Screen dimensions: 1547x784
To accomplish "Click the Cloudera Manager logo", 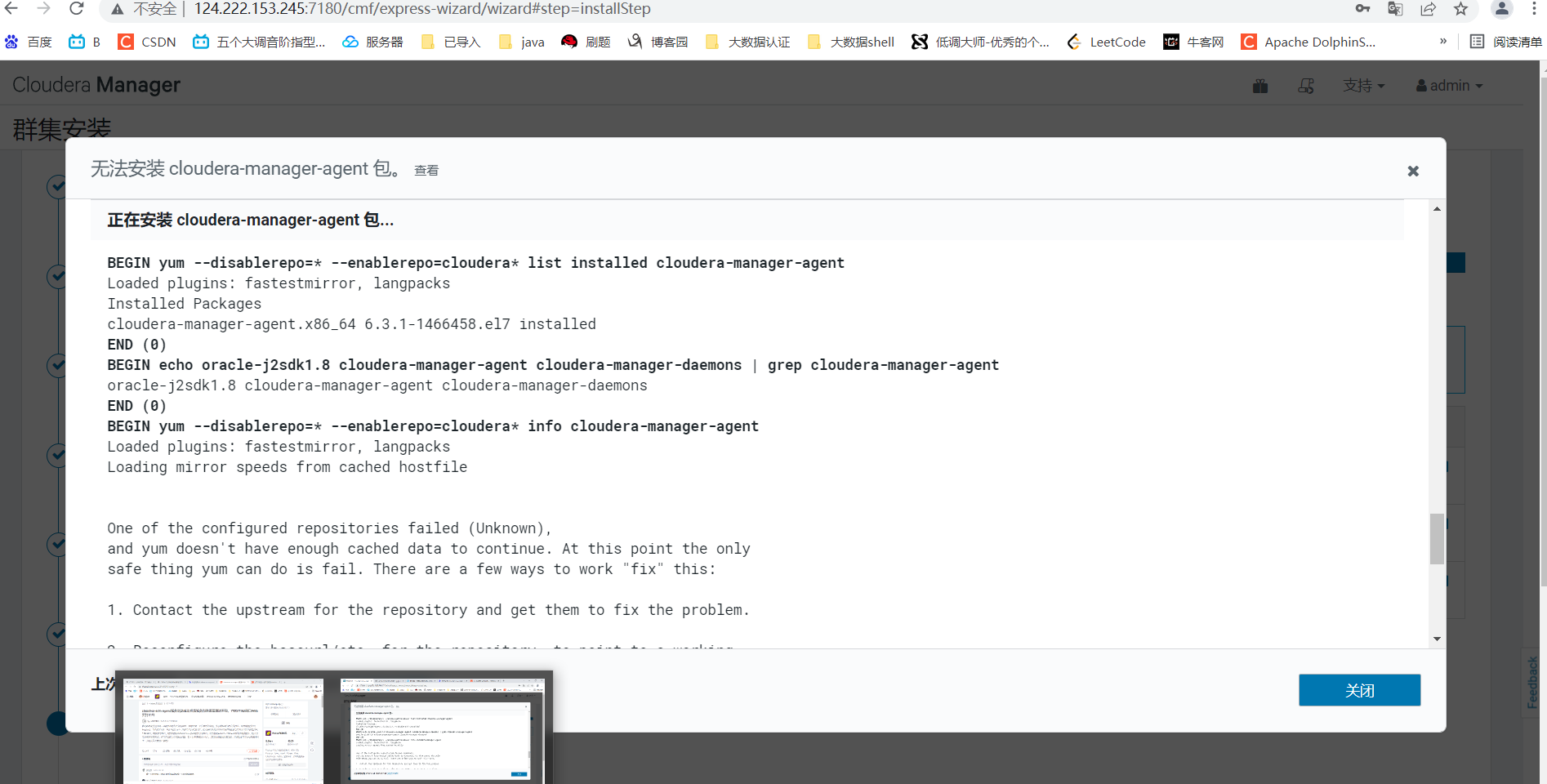I will pyautogui.click(x=96, y=85).
